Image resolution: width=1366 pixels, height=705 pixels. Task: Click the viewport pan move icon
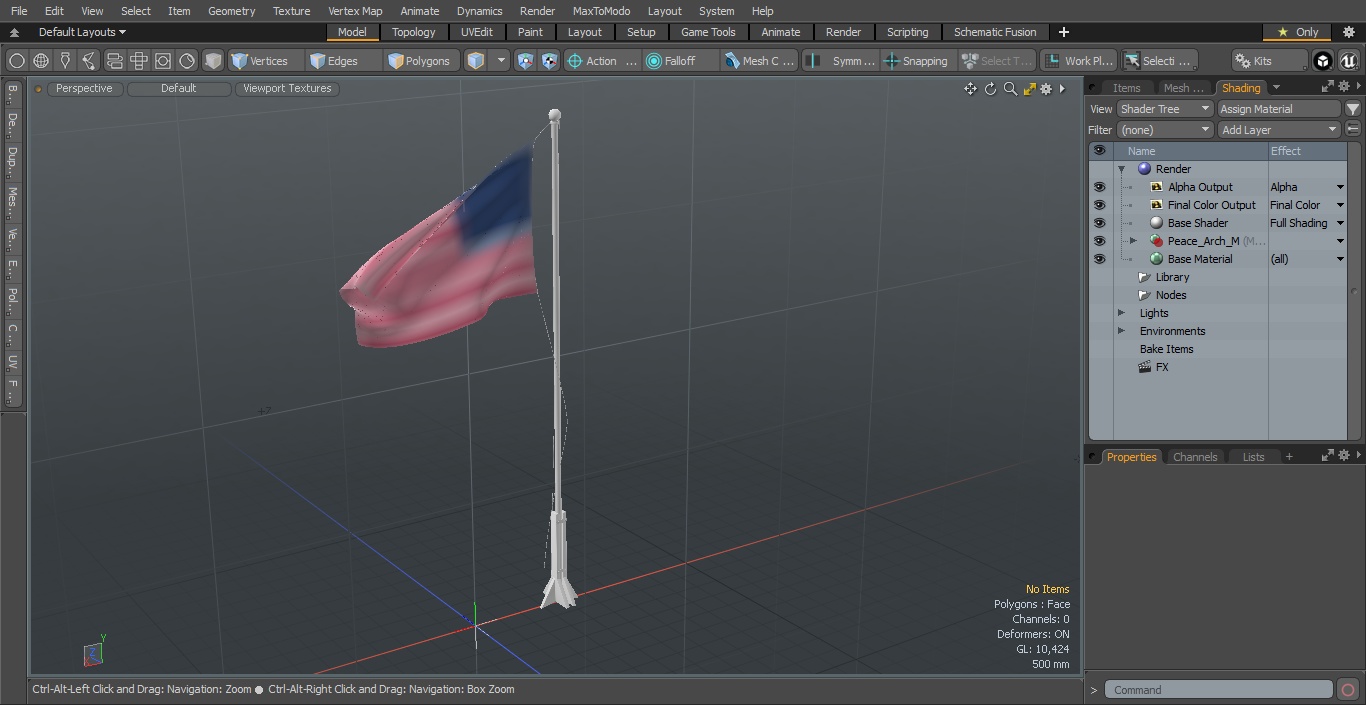pyautogui.click(x=970, y=89)
